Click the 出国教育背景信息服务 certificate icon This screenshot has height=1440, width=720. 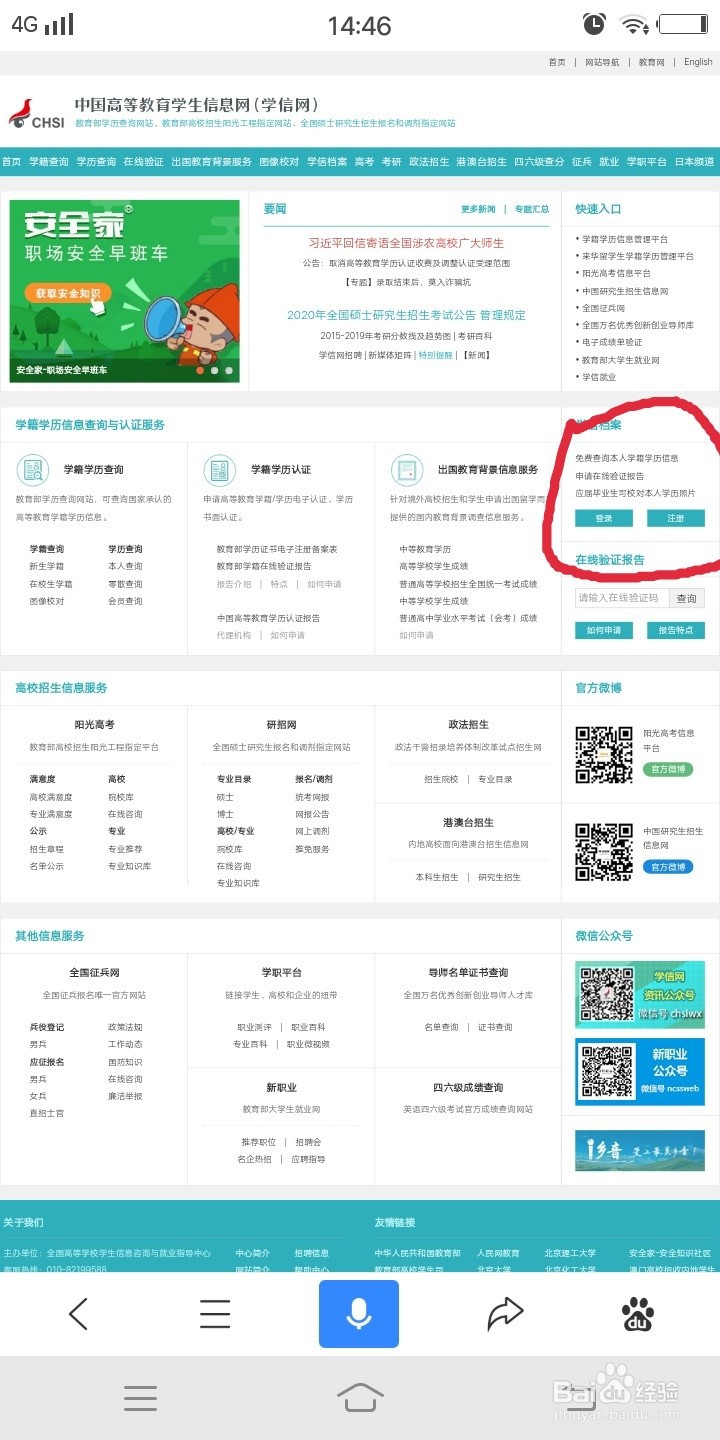(x=407, y=470)
